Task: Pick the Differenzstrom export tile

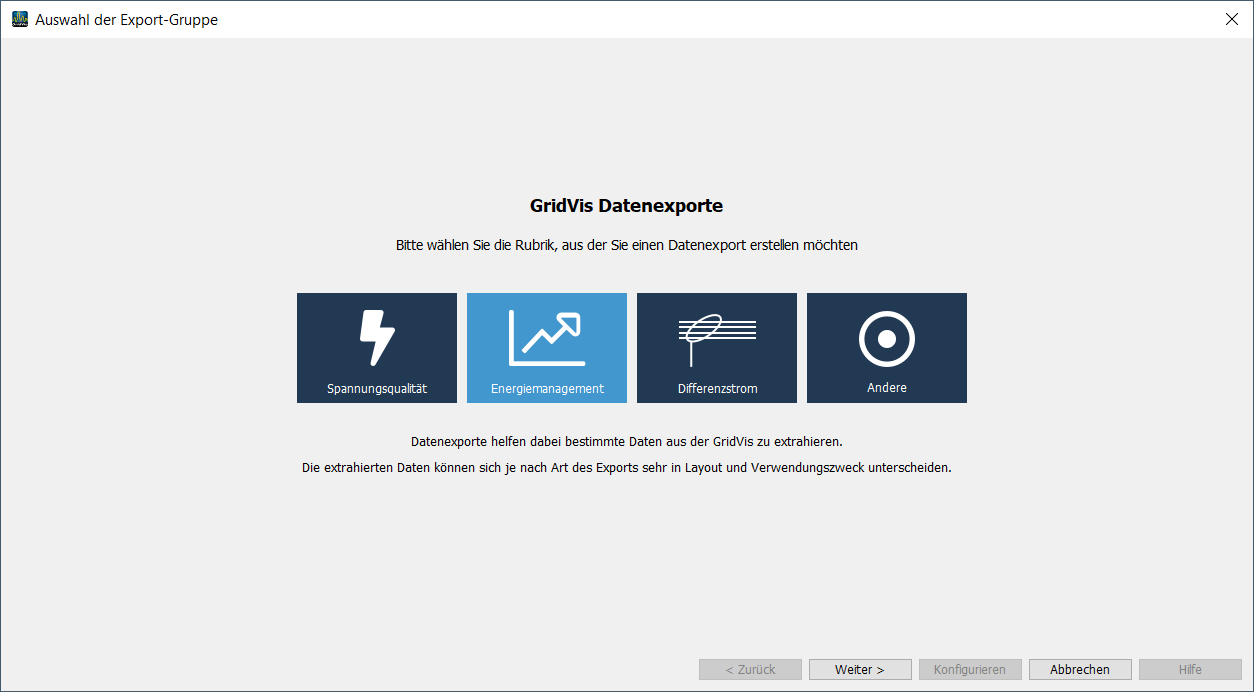Action: pos(717,348)
